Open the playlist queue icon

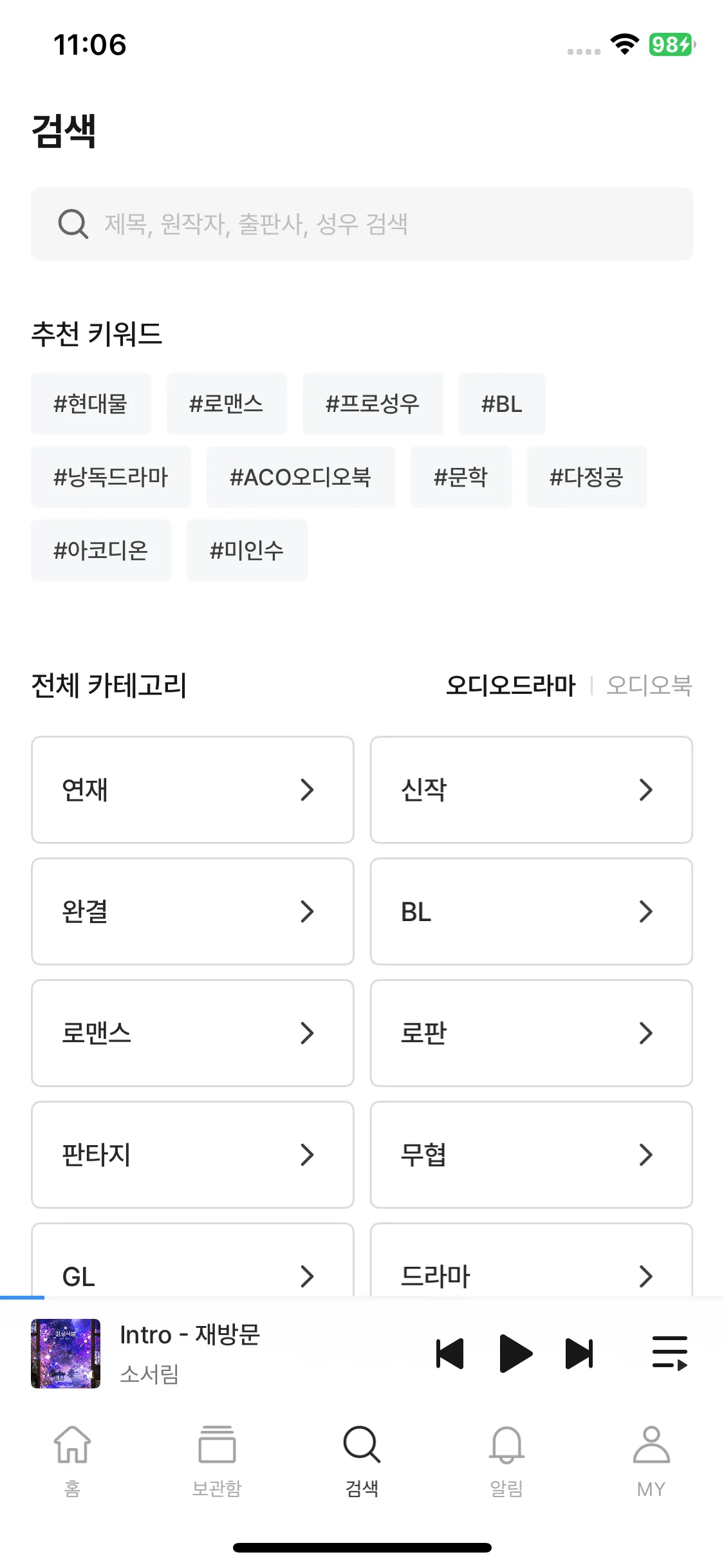[670, 1353]
